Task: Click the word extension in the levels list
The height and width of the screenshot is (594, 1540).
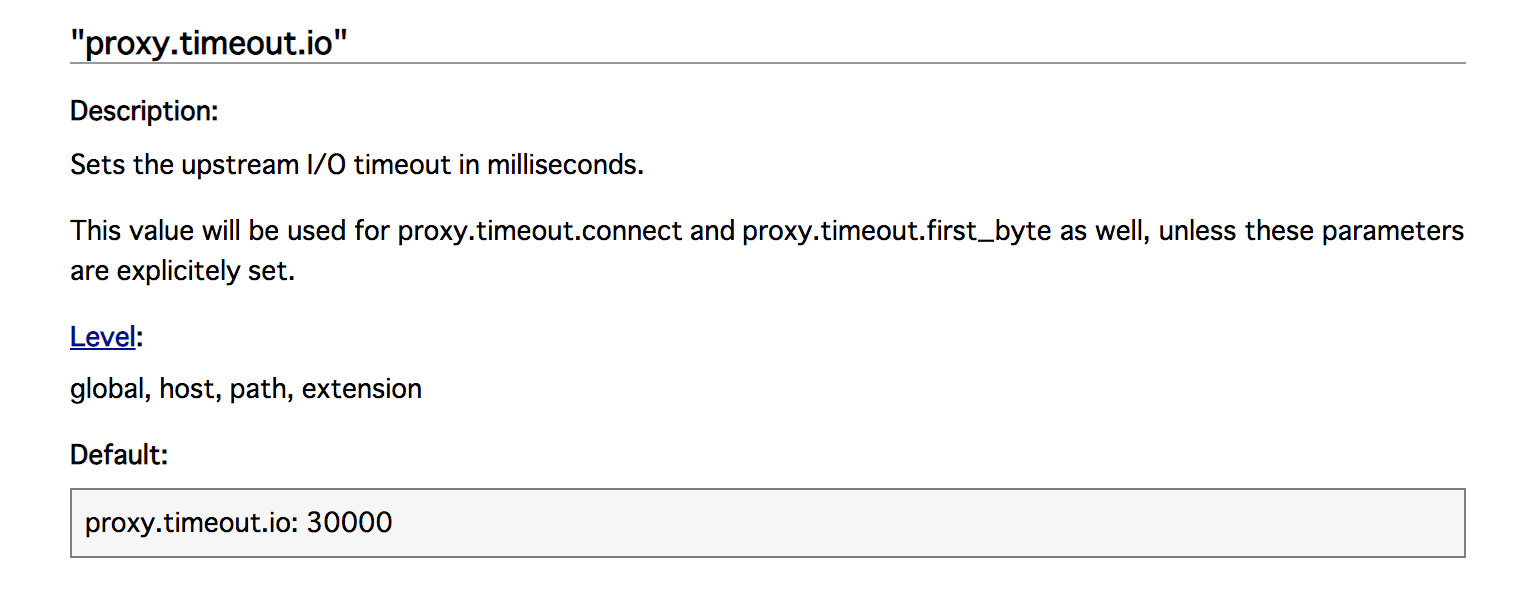Action: click(x=362, y=388)
